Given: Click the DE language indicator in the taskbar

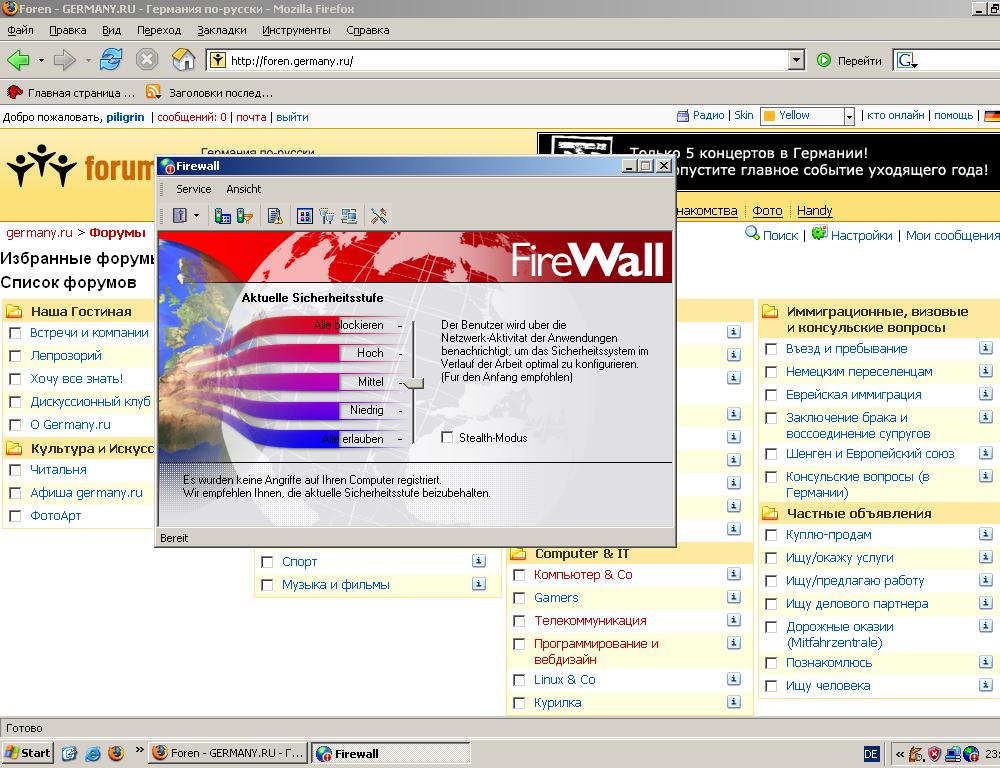Looking at the screenshot, I should pos(871,754).
